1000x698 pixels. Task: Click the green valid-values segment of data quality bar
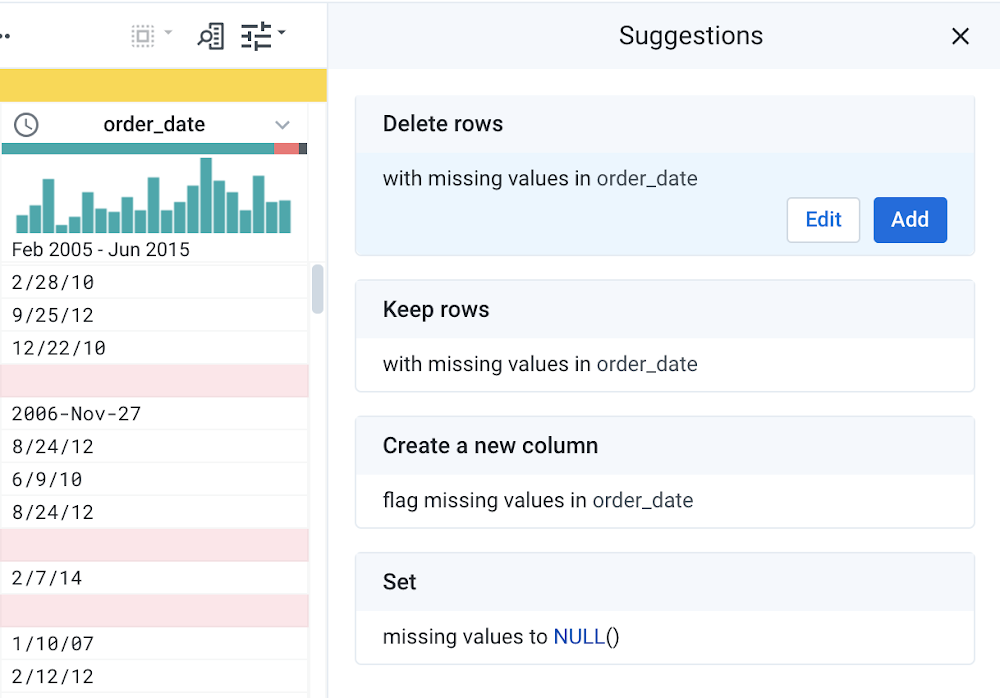[x=138, y=149]
